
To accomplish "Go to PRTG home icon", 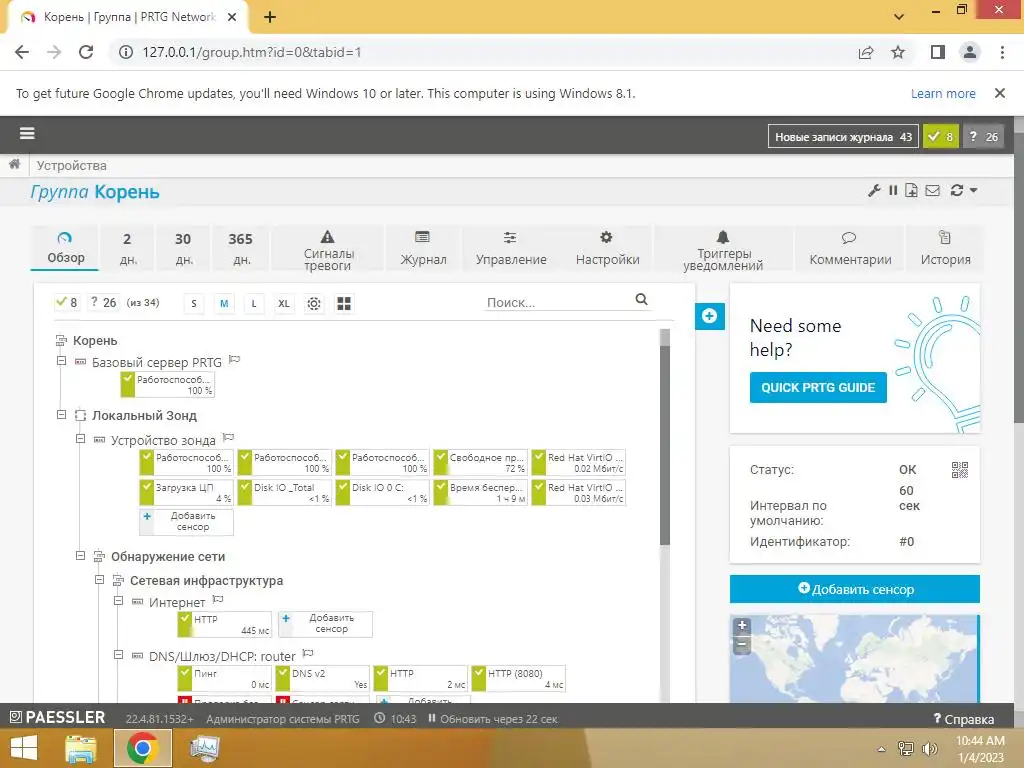I will point(14,165).
